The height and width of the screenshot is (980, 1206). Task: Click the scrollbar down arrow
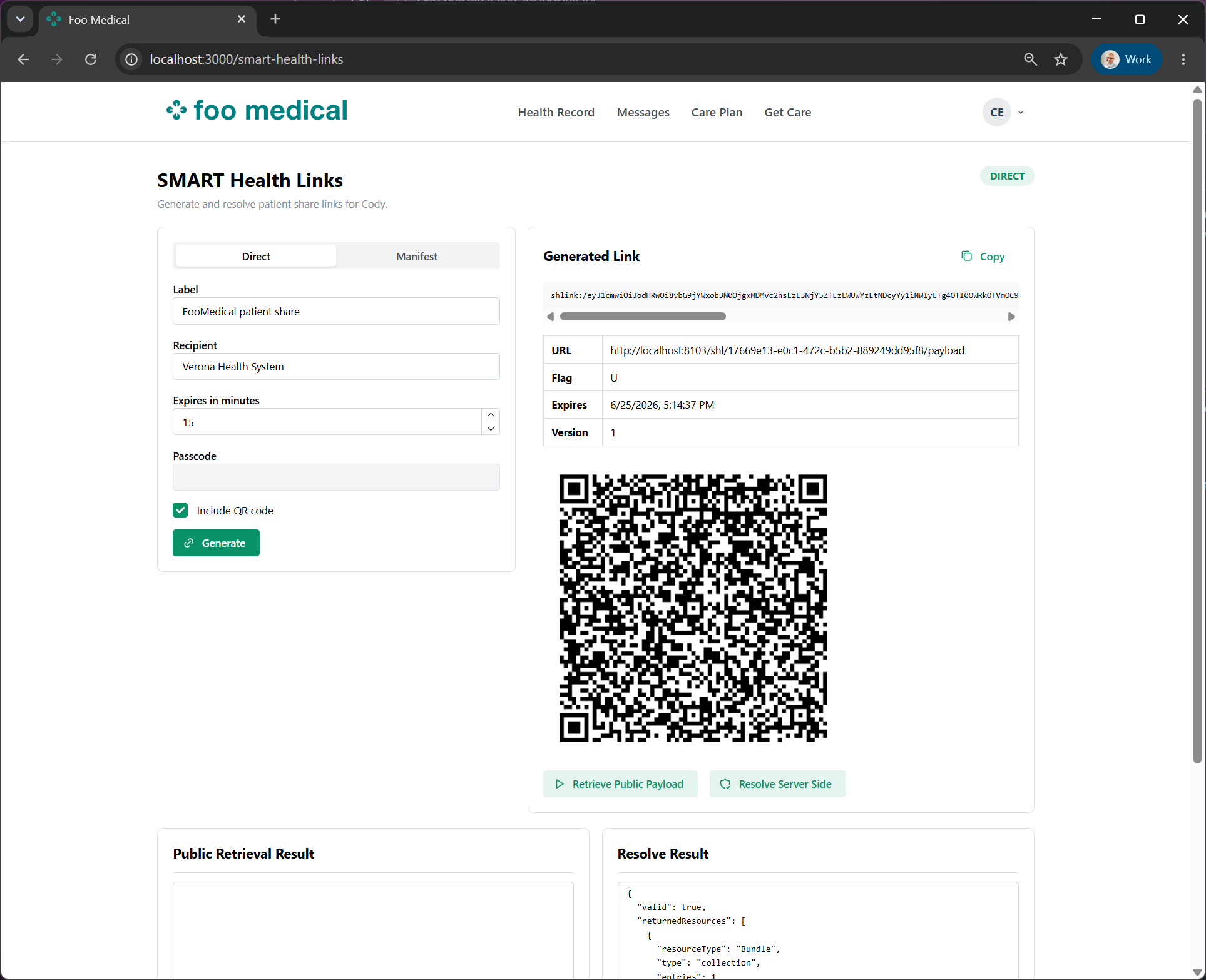(x=1197, y=972)
